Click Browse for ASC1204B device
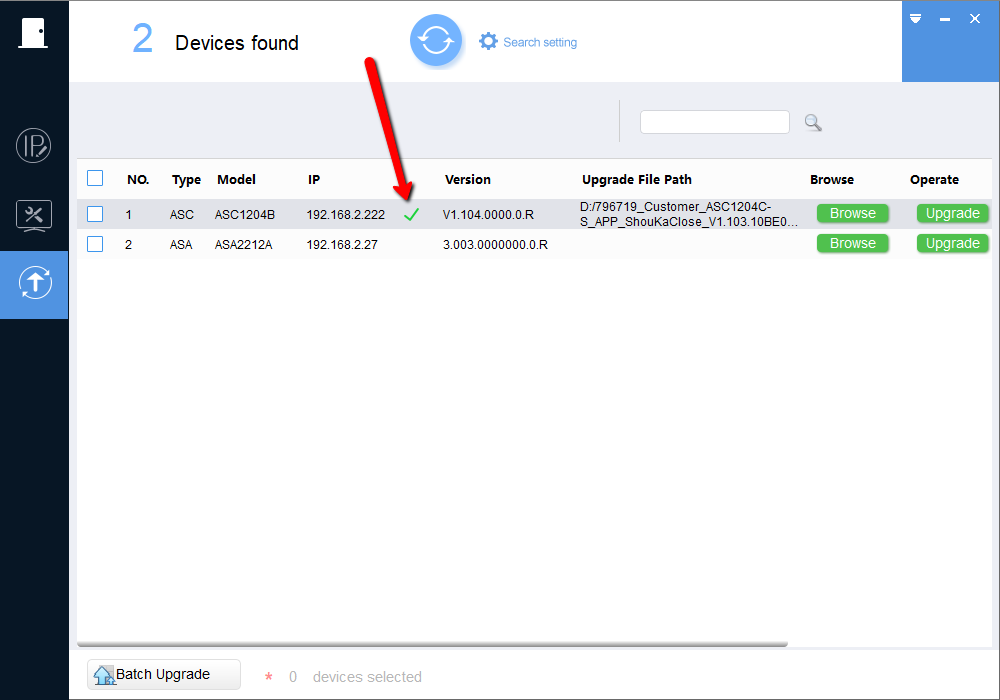This screenshot has height=700, width=1000. (x=853, y=213)
